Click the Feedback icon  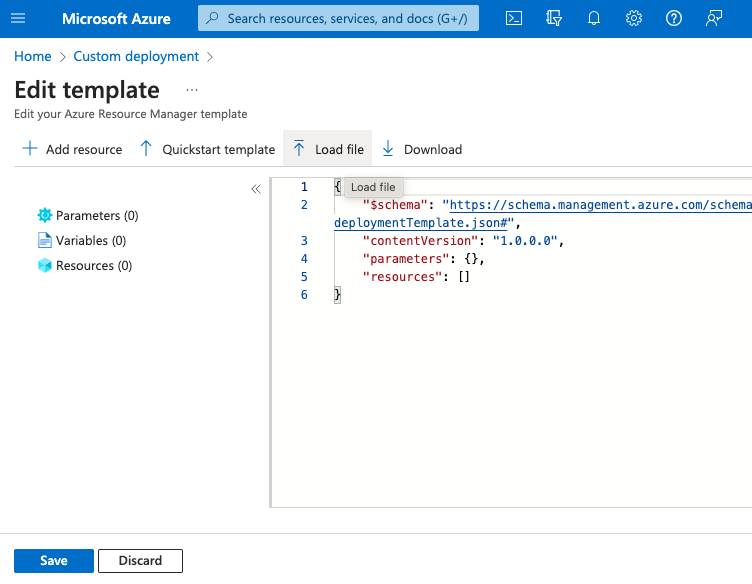tap(713, 18)
